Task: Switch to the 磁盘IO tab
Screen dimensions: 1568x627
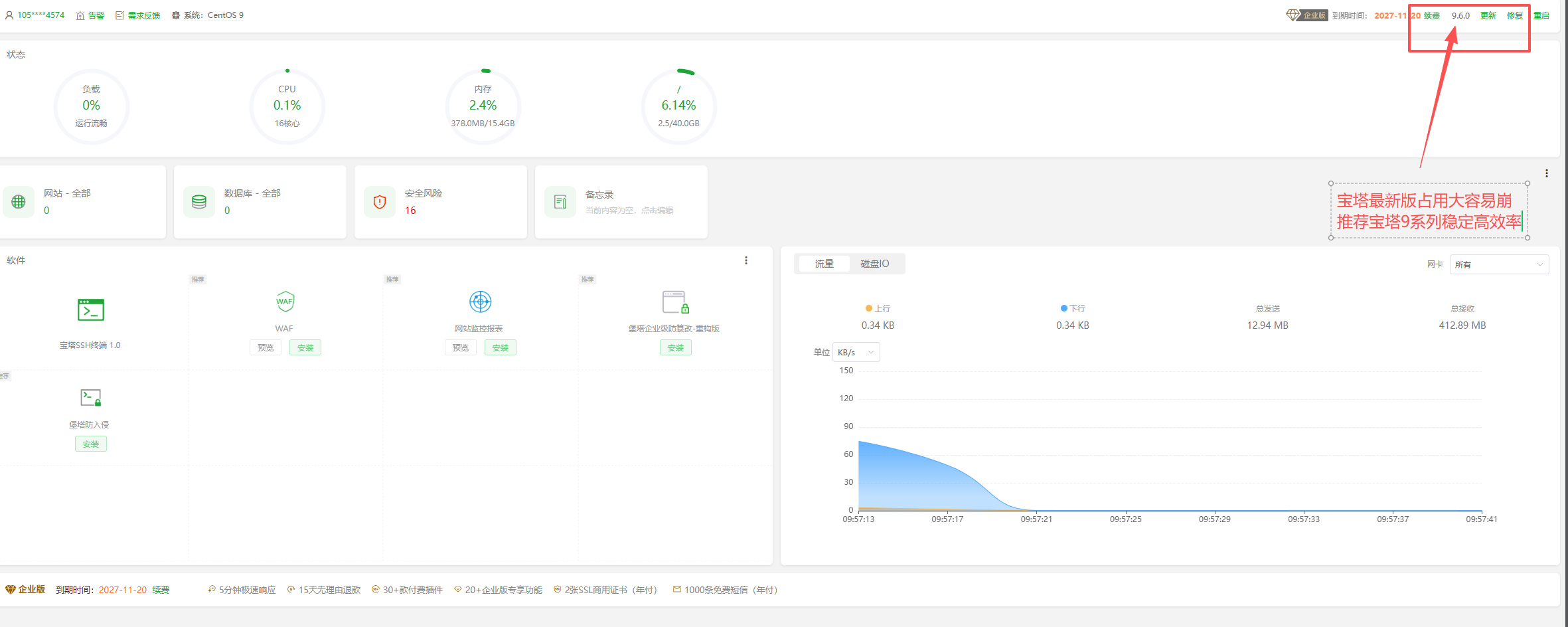Action: [x=874, y=264]
